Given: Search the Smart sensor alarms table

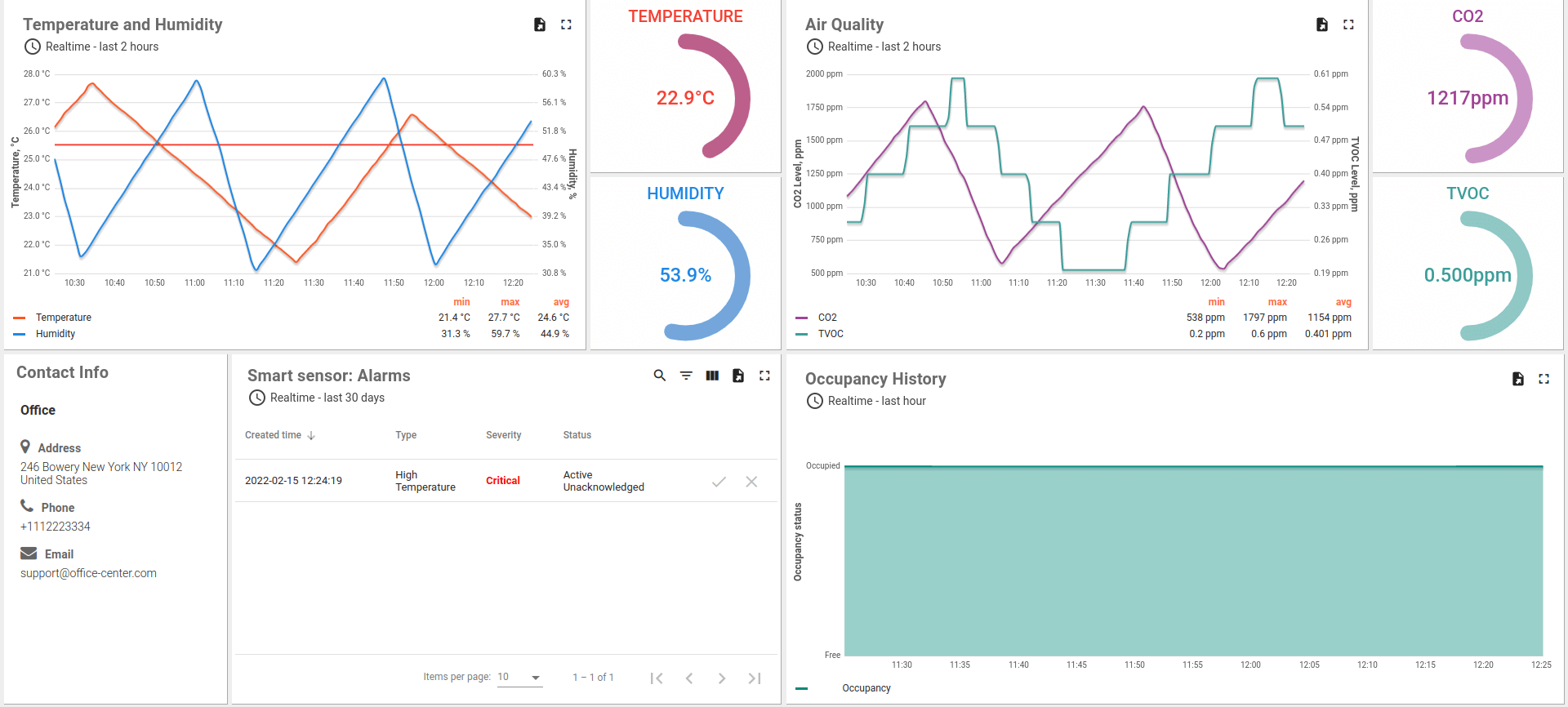Looking at the screenshot, I should 660,376.
